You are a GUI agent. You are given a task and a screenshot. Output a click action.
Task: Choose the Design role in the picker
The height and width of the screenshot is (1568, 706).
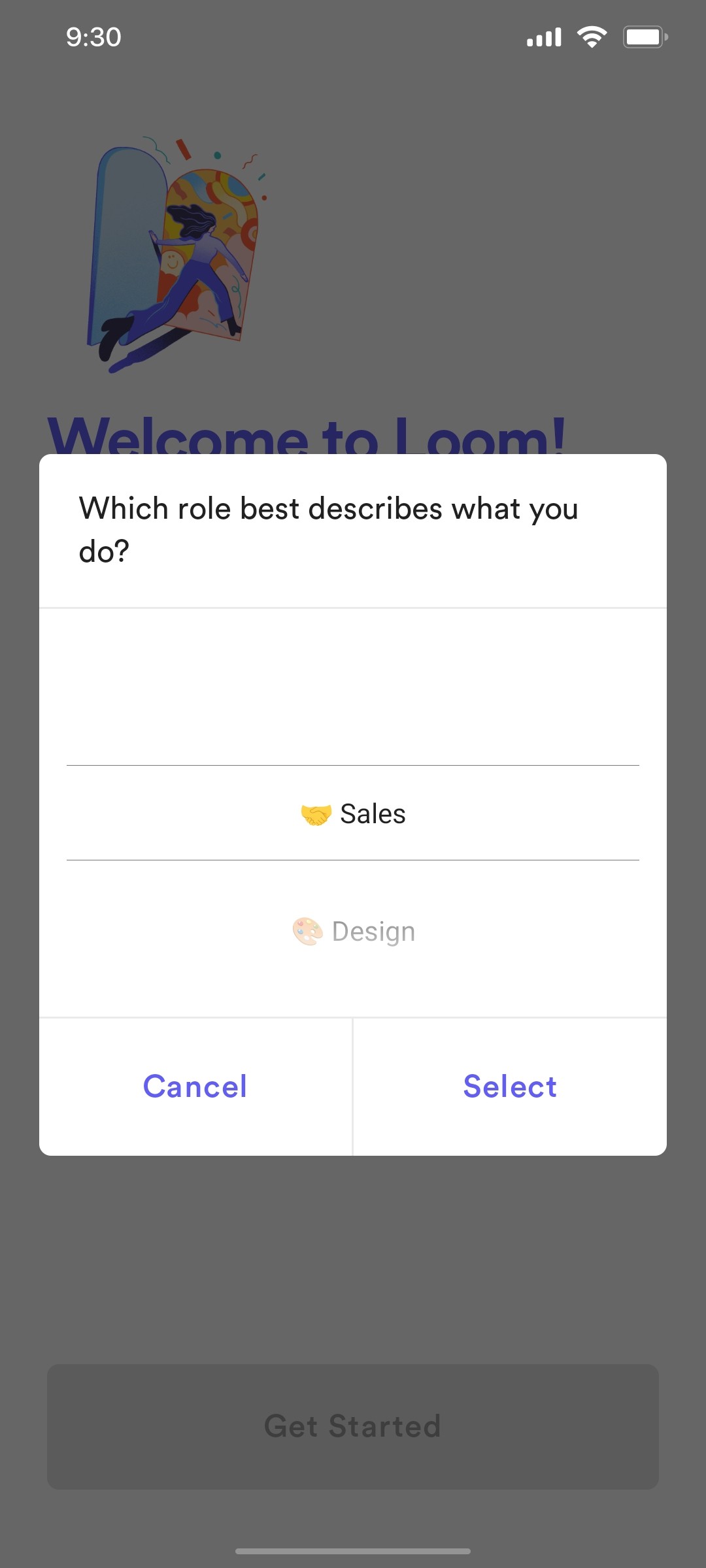353,930
